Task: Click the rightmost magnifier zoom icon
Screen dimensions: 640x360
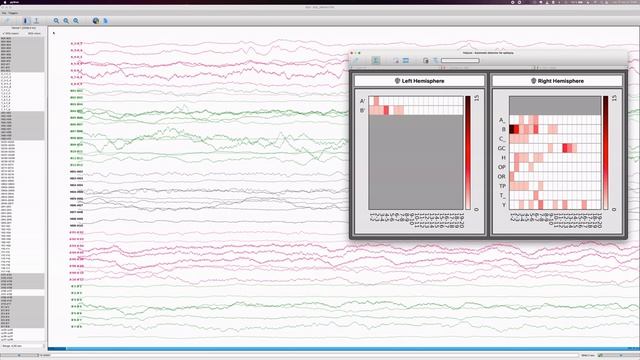Action: 76,21
